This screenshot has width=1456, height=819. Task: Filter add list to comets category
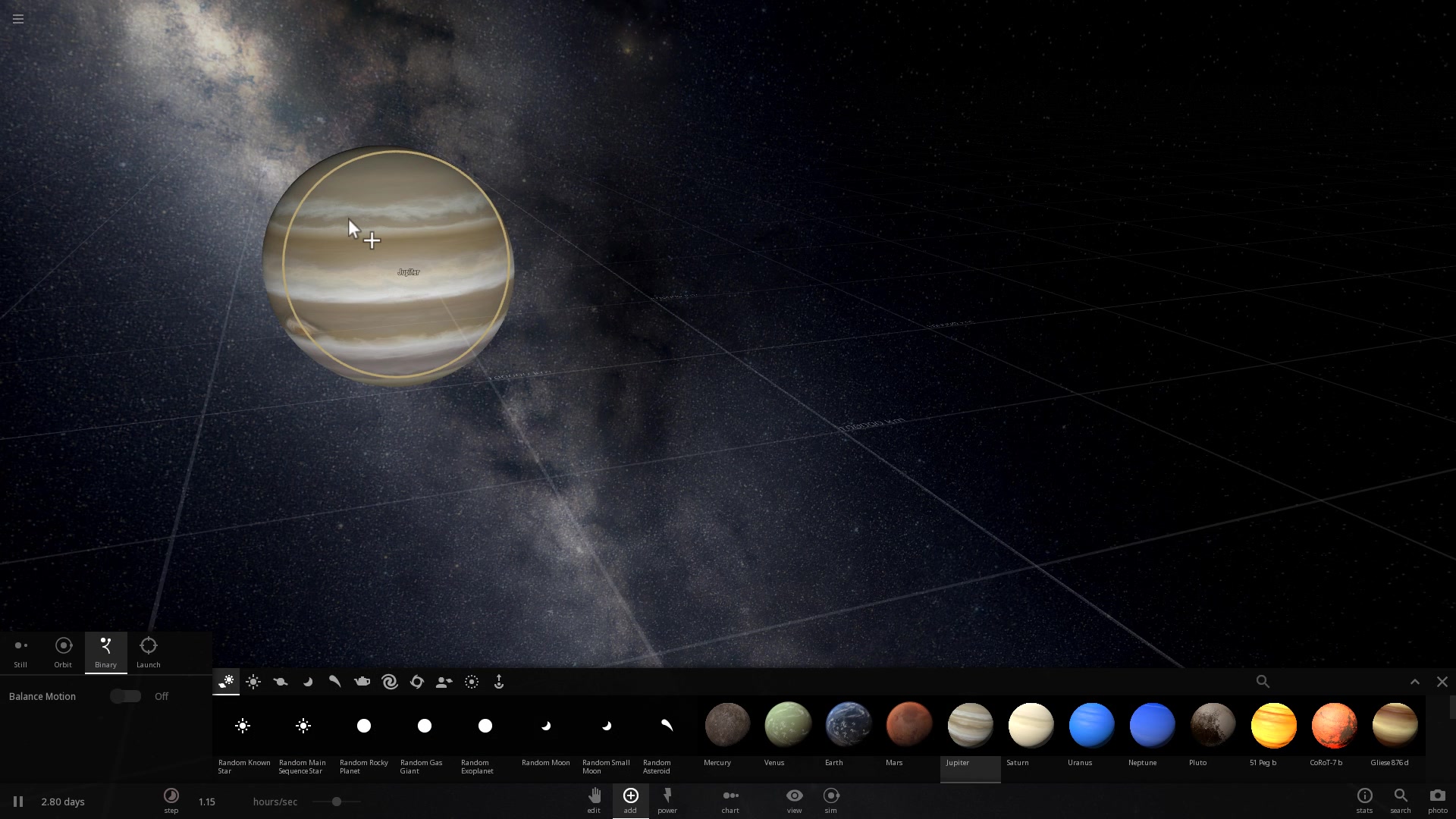pos(334,682)
